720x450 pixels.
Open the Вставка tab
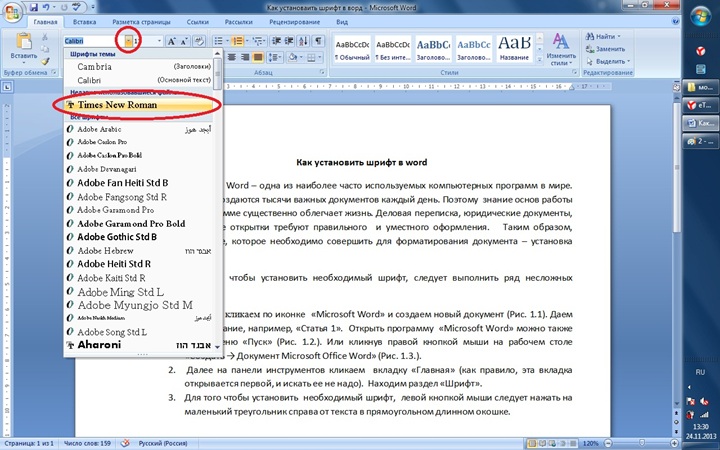84,22
